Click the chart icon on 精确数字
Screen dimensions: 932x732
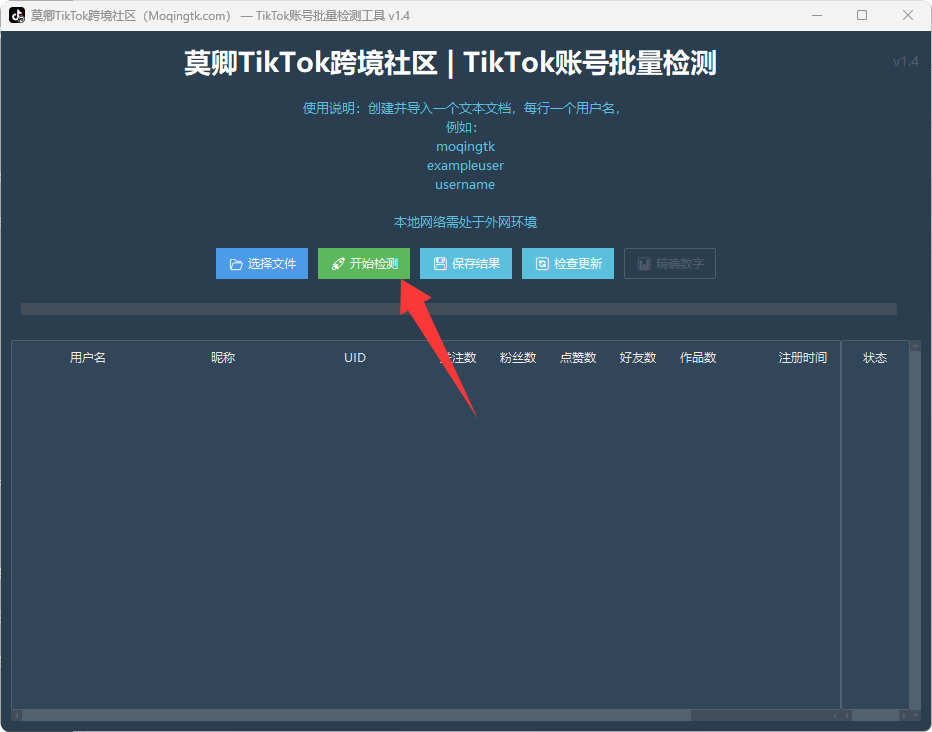(644, 264)
